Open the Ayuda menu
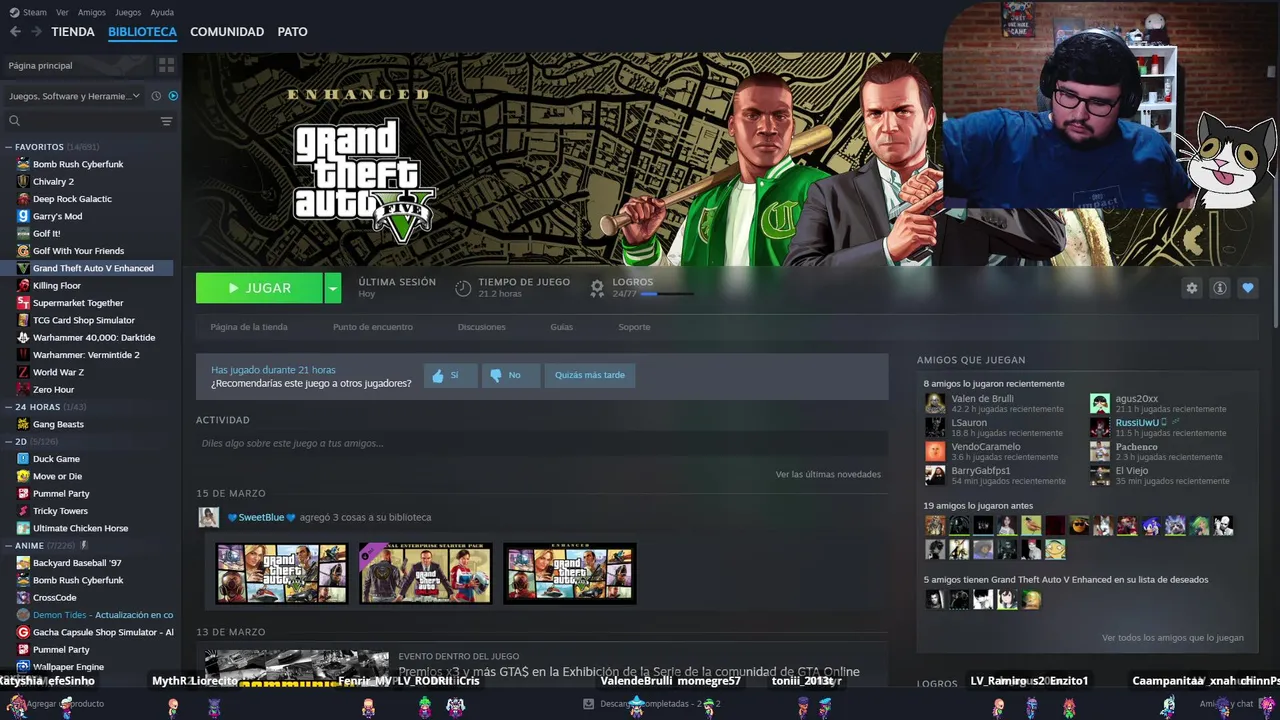 click(162, 12)
